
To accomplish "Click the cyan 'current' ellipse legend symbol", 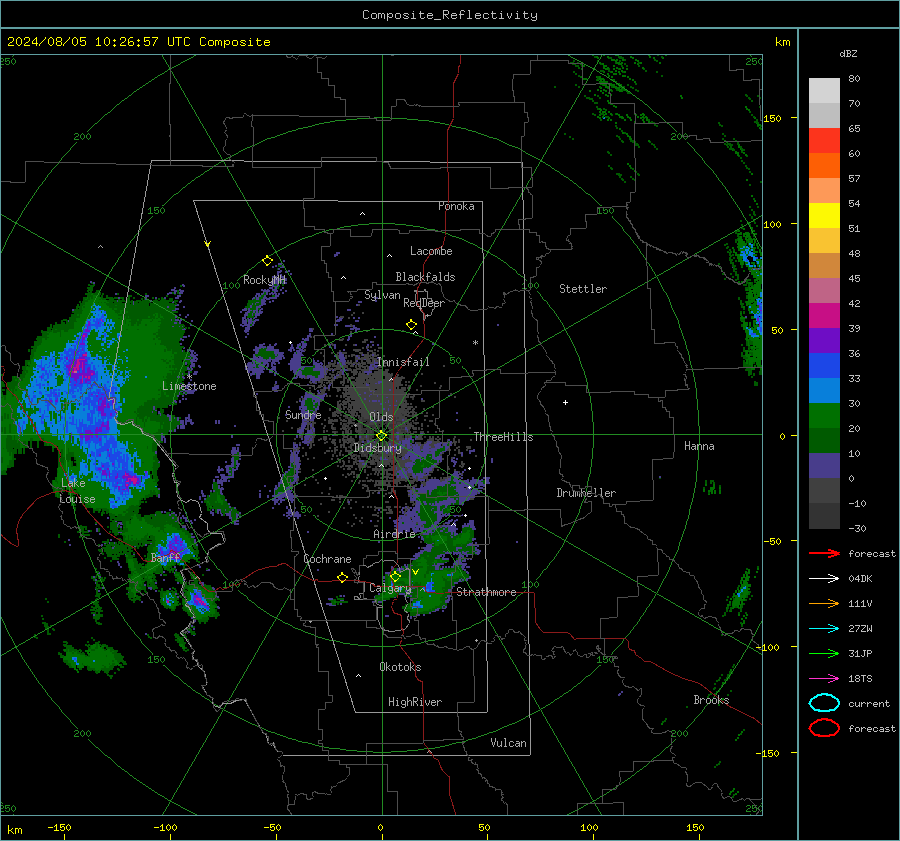I will [824, 703].
